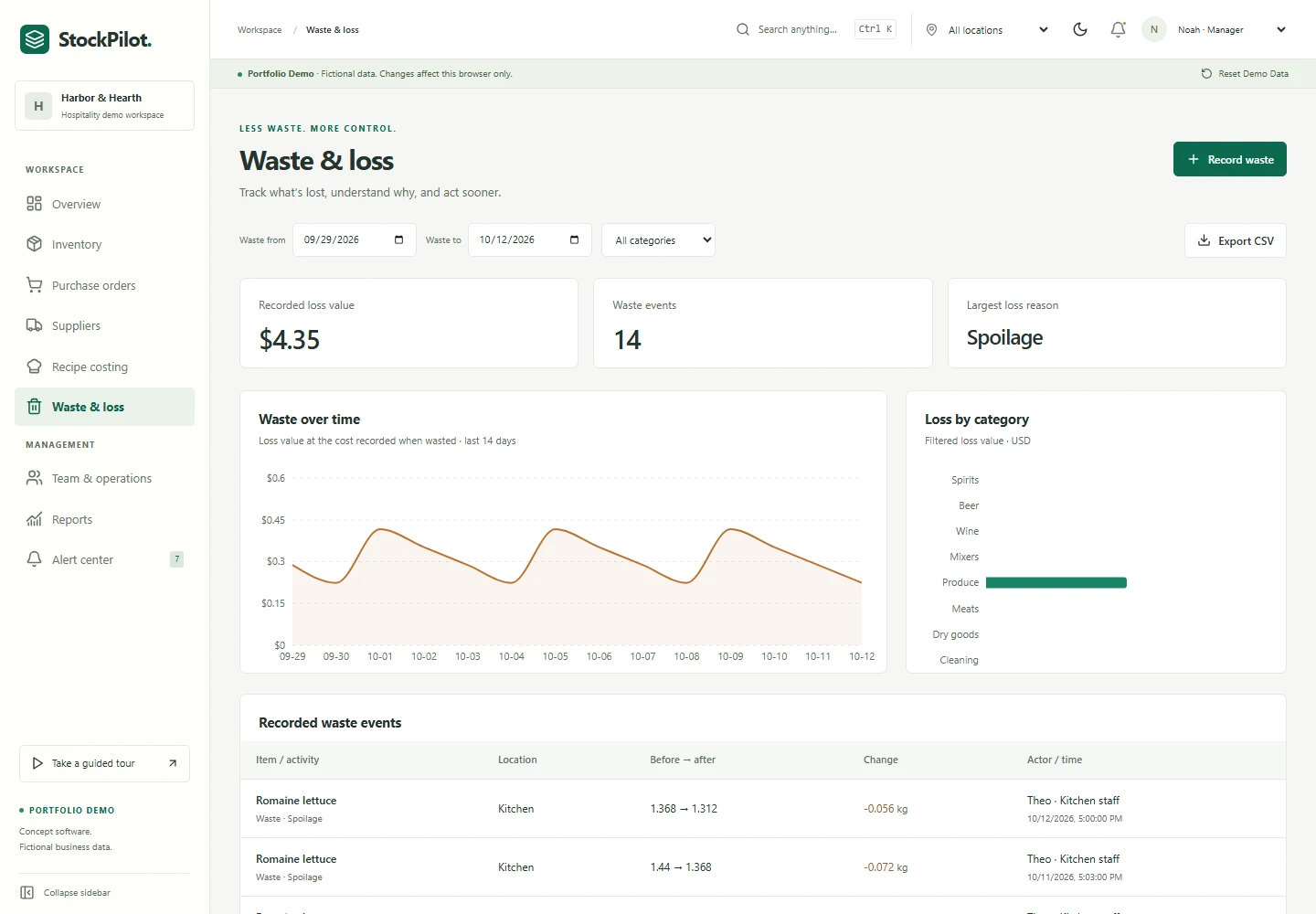This screenshot has height=914, width=1316.
Task: Open Reports menu item label
Action: (72, 520)
